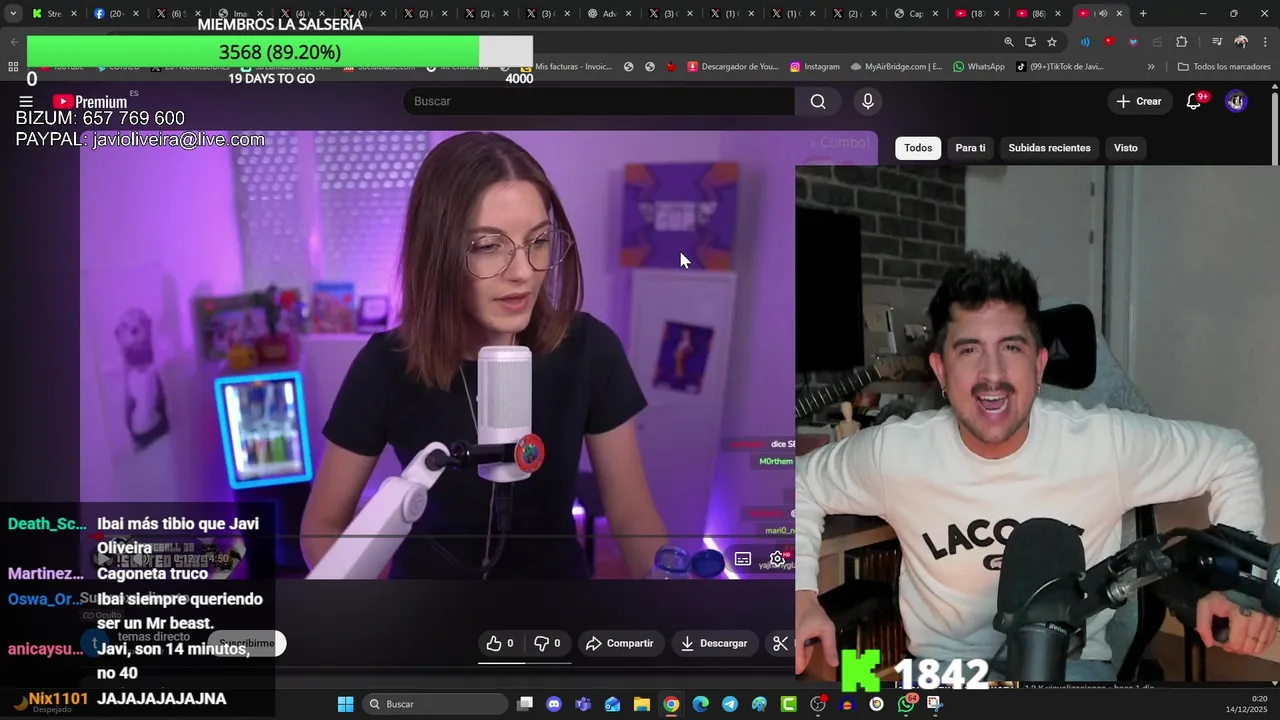Open the browser sidebar panel icon
The image size is (1280, 720).
pyautogui.click(x=1217, y=42)
